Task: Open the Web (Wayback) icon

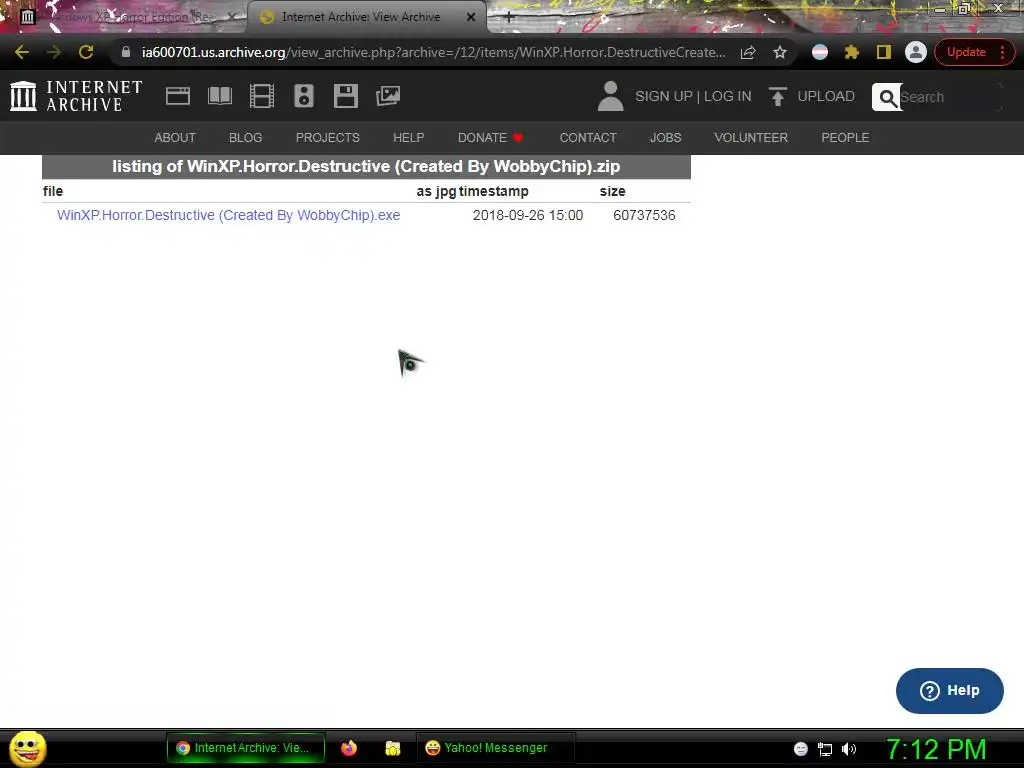Action: tap(178, 96)
